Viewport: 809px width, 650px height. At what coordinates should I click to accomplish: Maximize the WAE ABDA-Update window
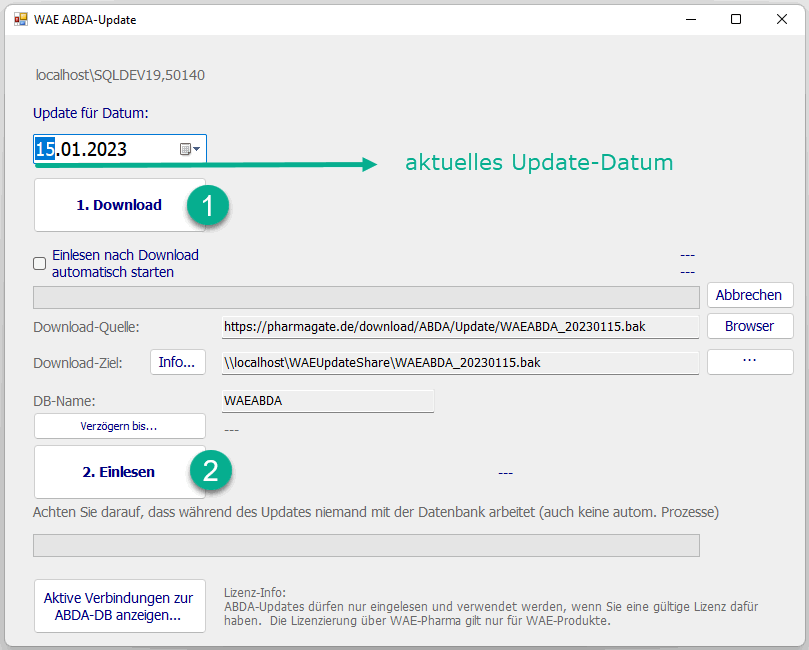tap(736, 20)
